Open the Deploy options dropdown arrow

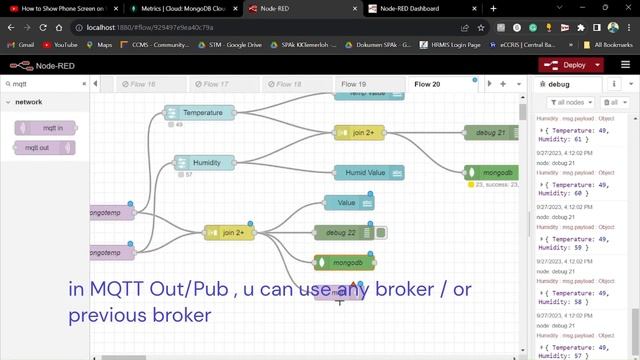(x=598, y=65)
